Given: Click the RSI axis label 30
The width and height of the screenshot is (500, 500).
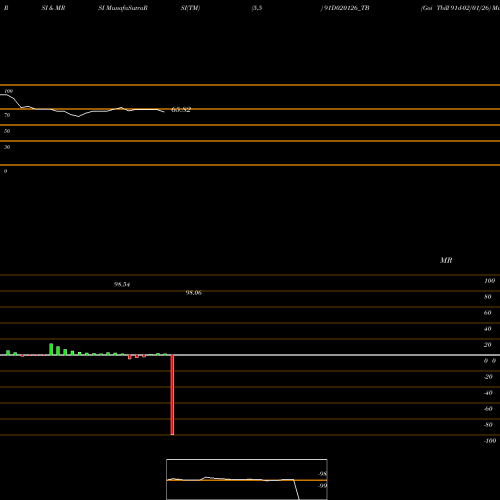Looking at the screenshot, I should click(7, 147).
